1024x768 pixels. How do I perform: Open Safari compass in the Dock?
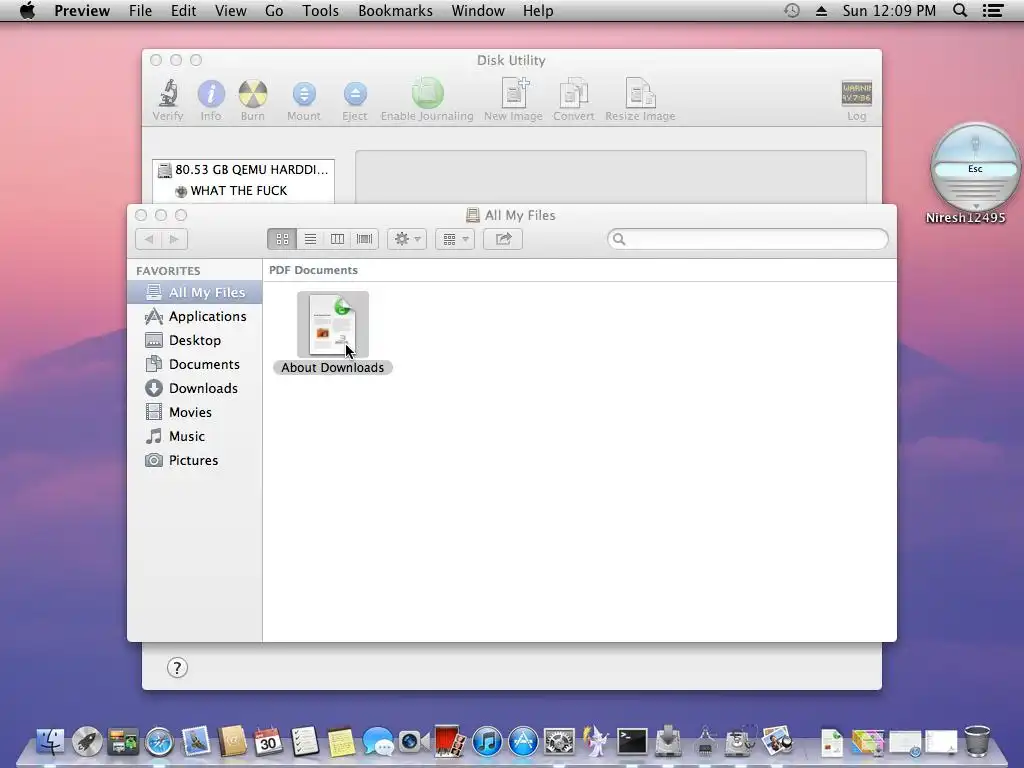click(x=159, y=742)
